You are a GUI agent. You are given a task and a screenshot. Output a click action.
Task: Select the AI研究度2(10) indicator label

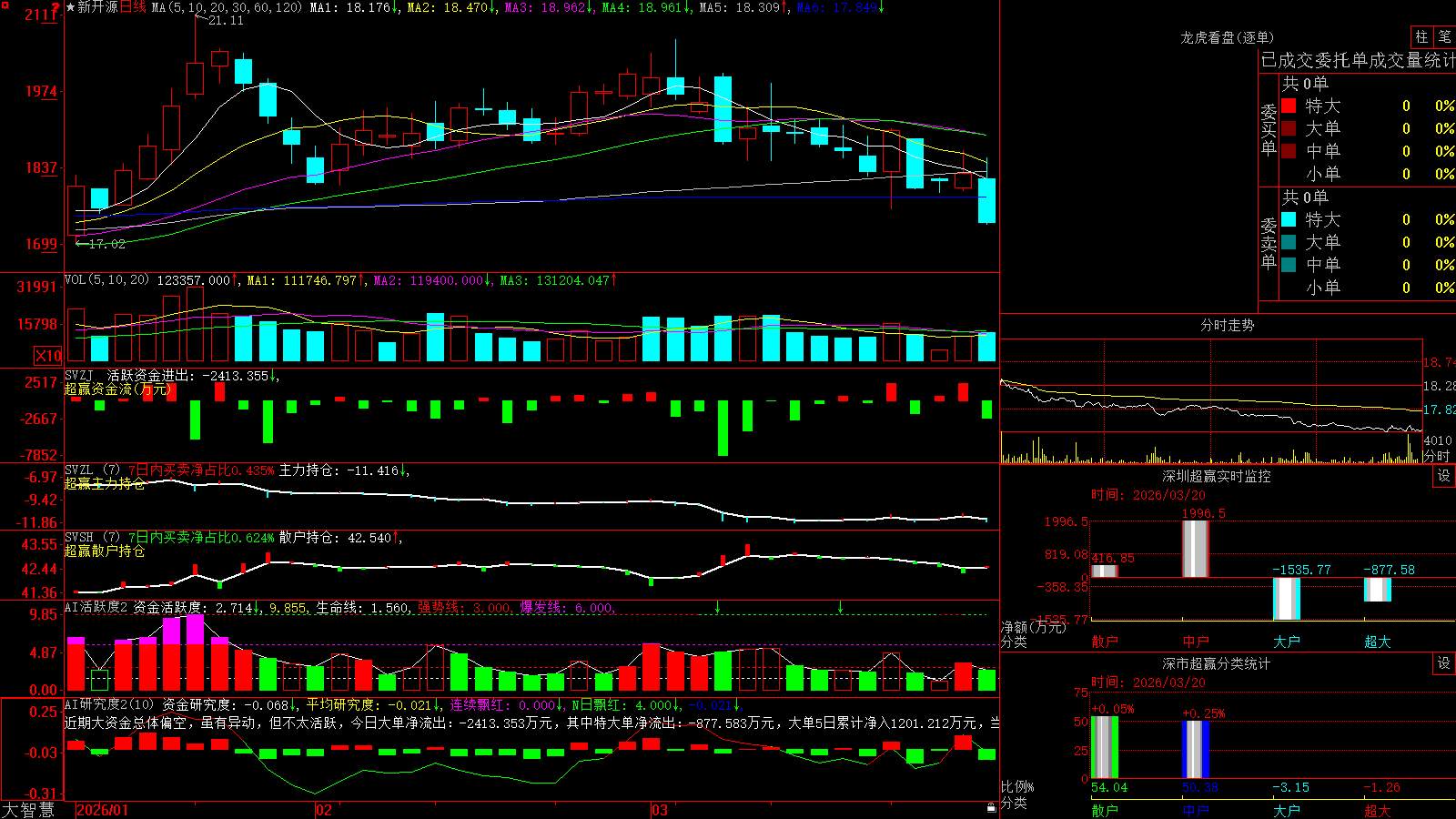(x=110, y=704)
